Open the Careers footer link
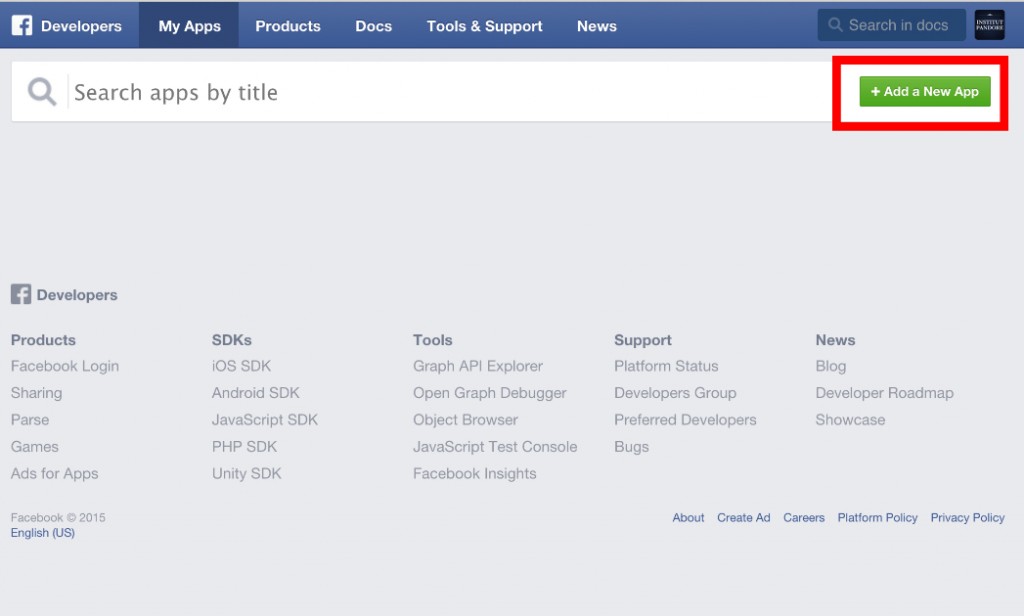The width and height of the screenshot is (1024, 616). 803,517
